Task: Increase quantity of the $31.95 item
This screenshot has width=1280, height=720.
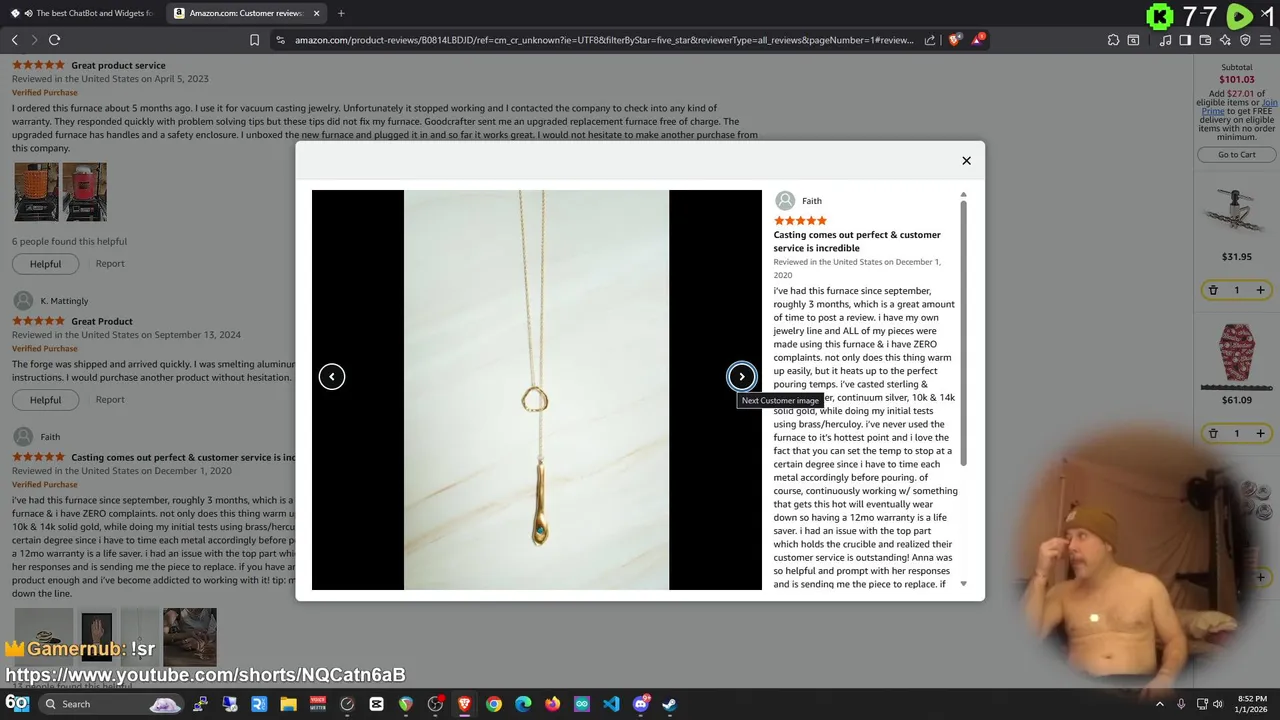Action: pyautogui.click(x=1260, y=290)
